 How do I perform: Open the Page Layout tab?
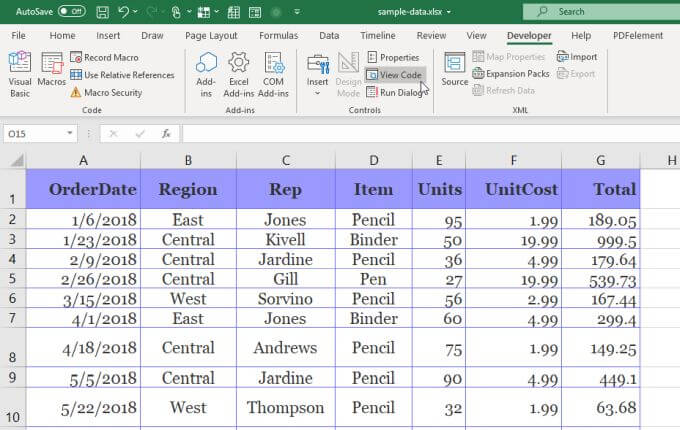[x=211, y=36]
